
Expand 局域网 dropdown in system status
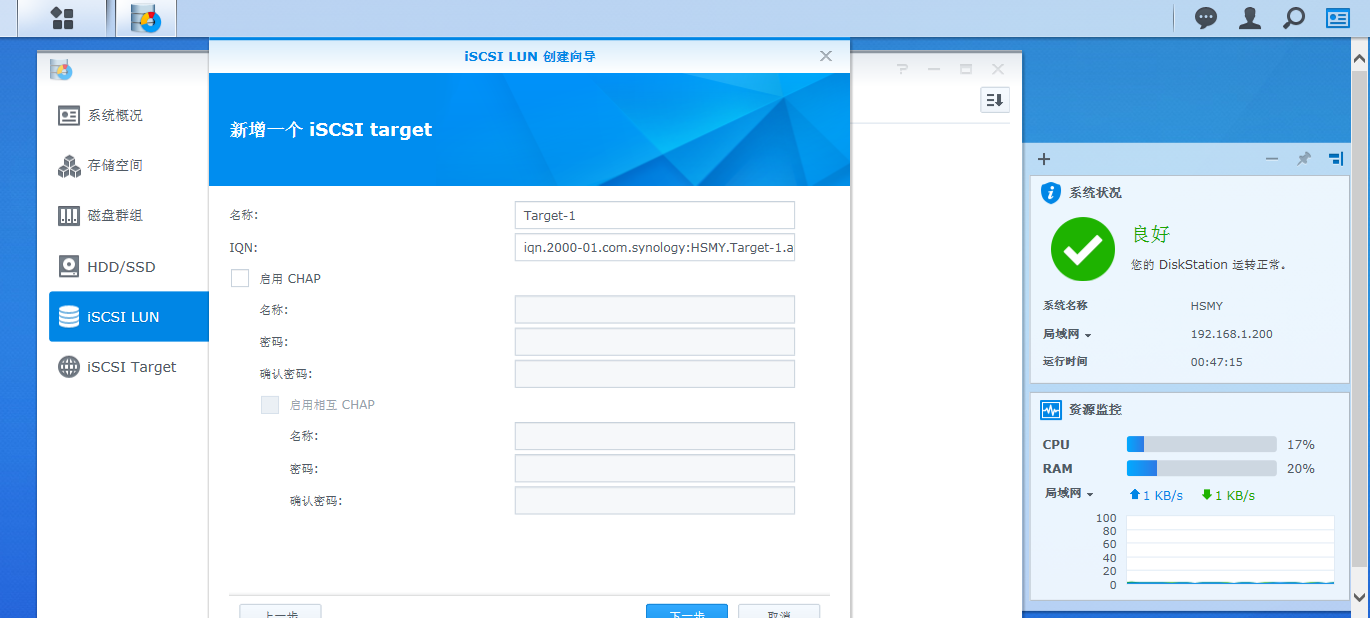point(1067,335)
